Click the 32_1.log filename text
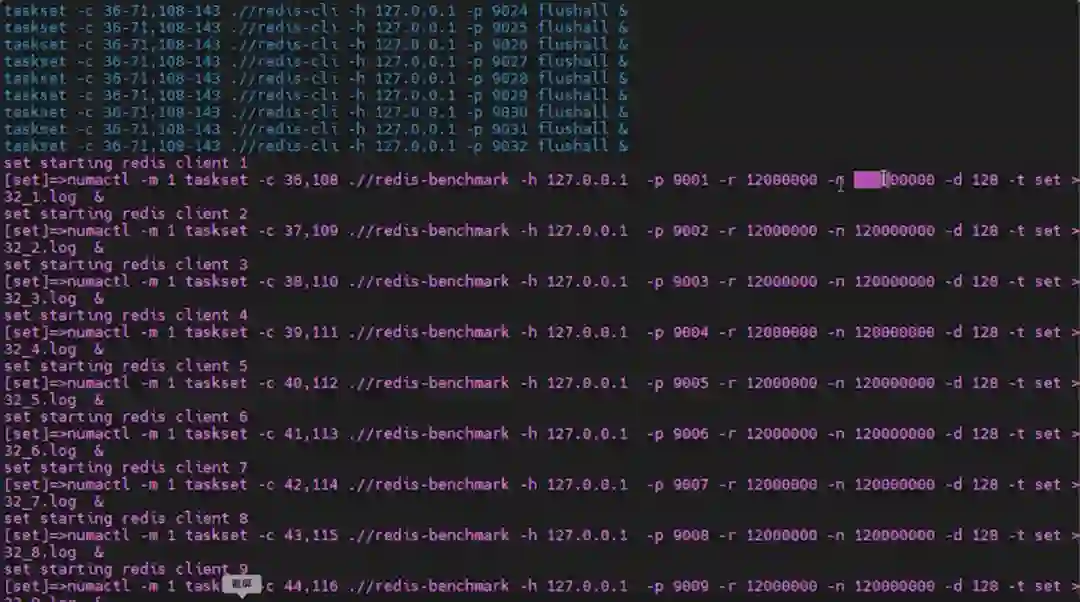1080x602 pixels. coord(40,197)
